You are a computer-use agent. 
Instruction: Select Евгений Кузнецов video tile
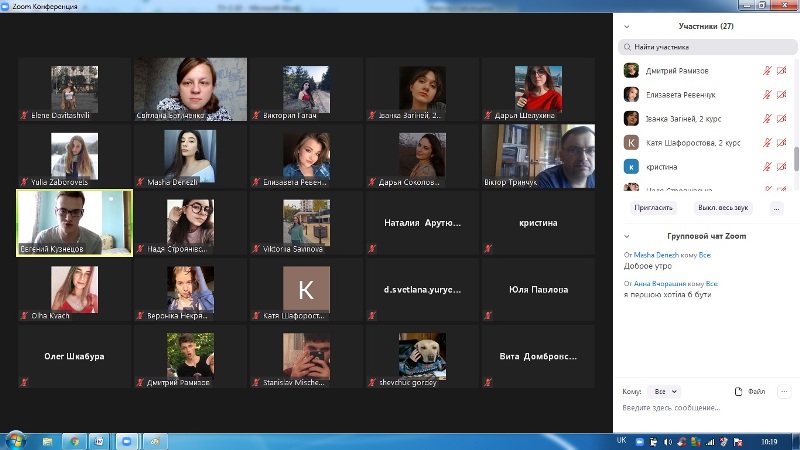click(74, 223)
